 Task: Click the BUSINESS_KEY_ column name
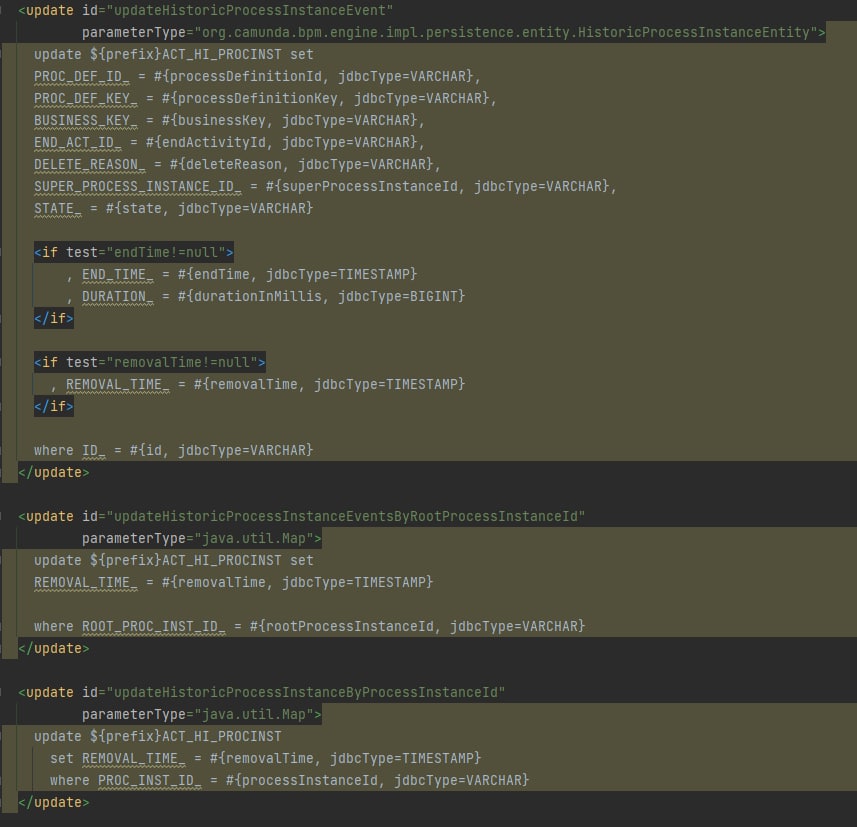point(86,120)
